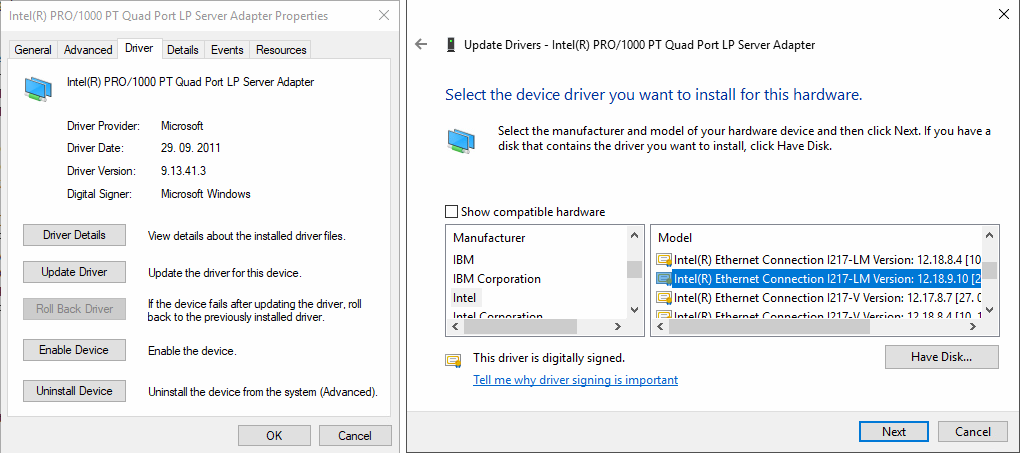
Task: Click Model list scroll right arrow
Action: click(974, 327)
